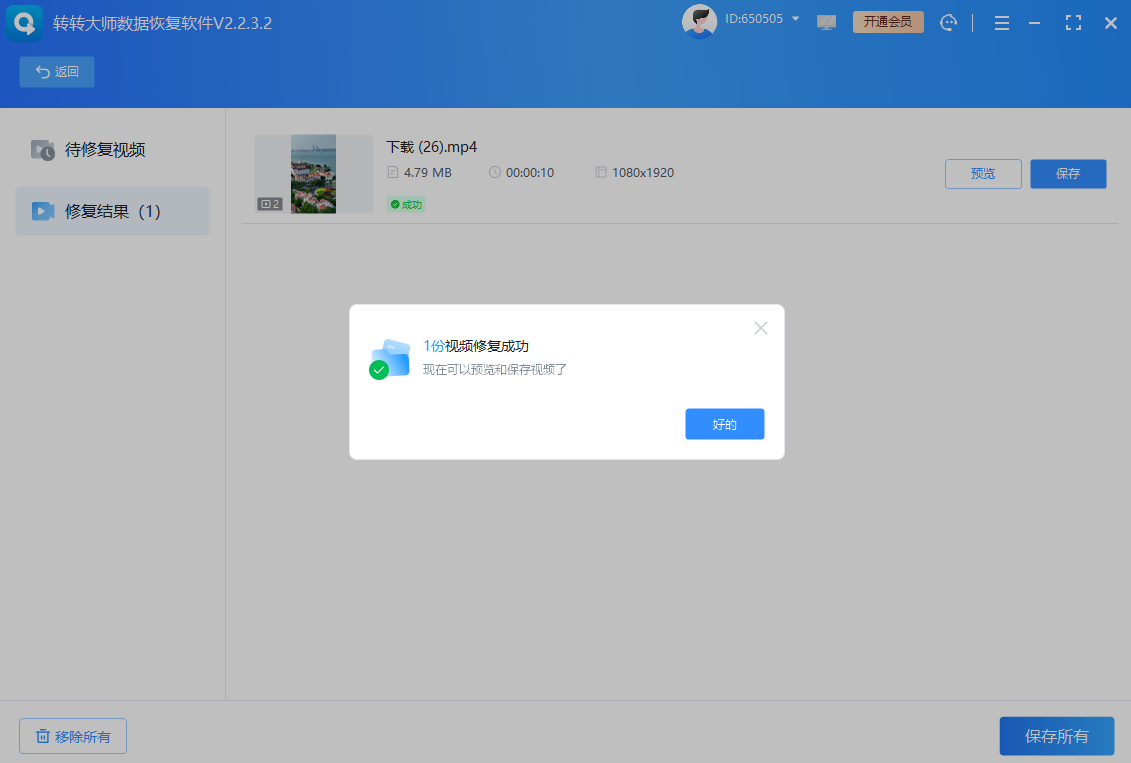Click the green success checkmark badge
1131x763 pixels.
pyautogui.click(x=406, y=203)
